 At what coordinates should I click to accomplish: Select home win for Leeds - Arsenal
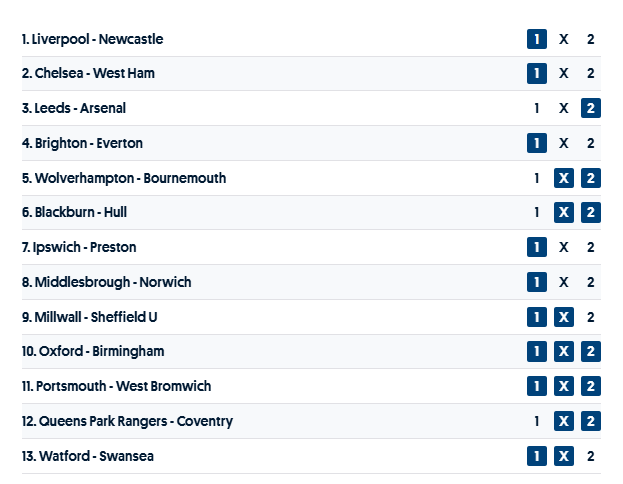coord(537,108)
